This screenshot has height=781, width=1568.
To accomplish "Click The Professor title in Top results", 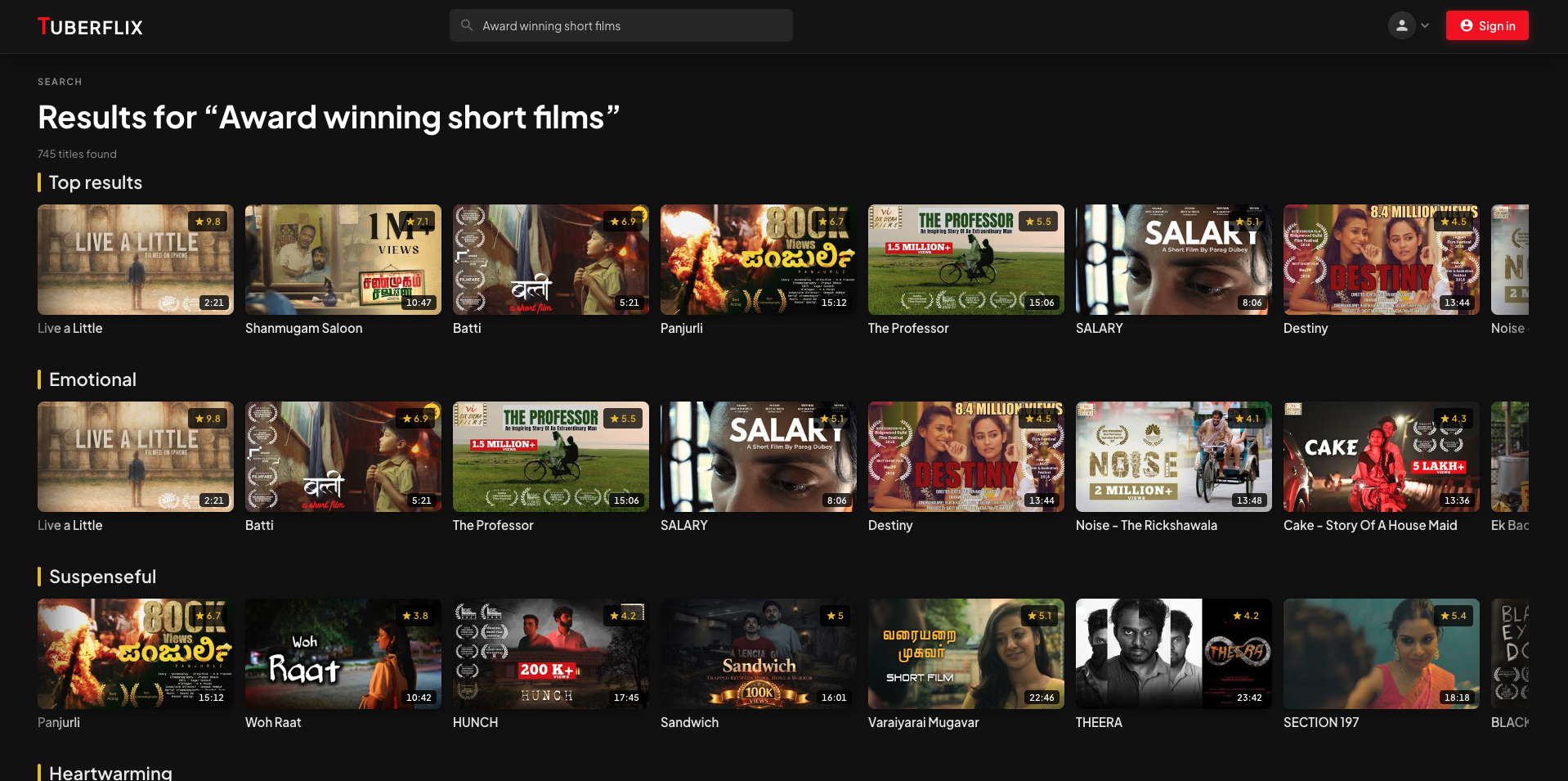I will pyautogui.click(x=908, y=328).
